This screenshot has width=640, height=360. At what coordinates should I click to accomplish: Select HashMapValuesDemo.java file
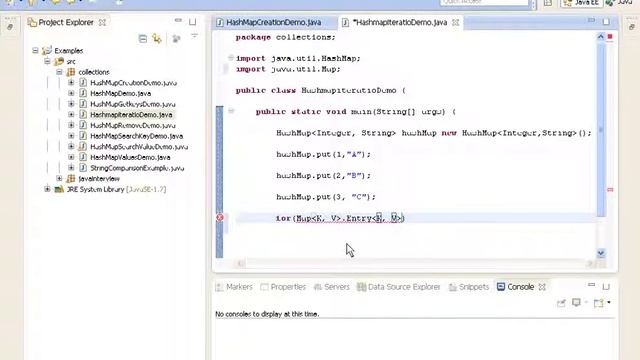[x=130, y=157]
